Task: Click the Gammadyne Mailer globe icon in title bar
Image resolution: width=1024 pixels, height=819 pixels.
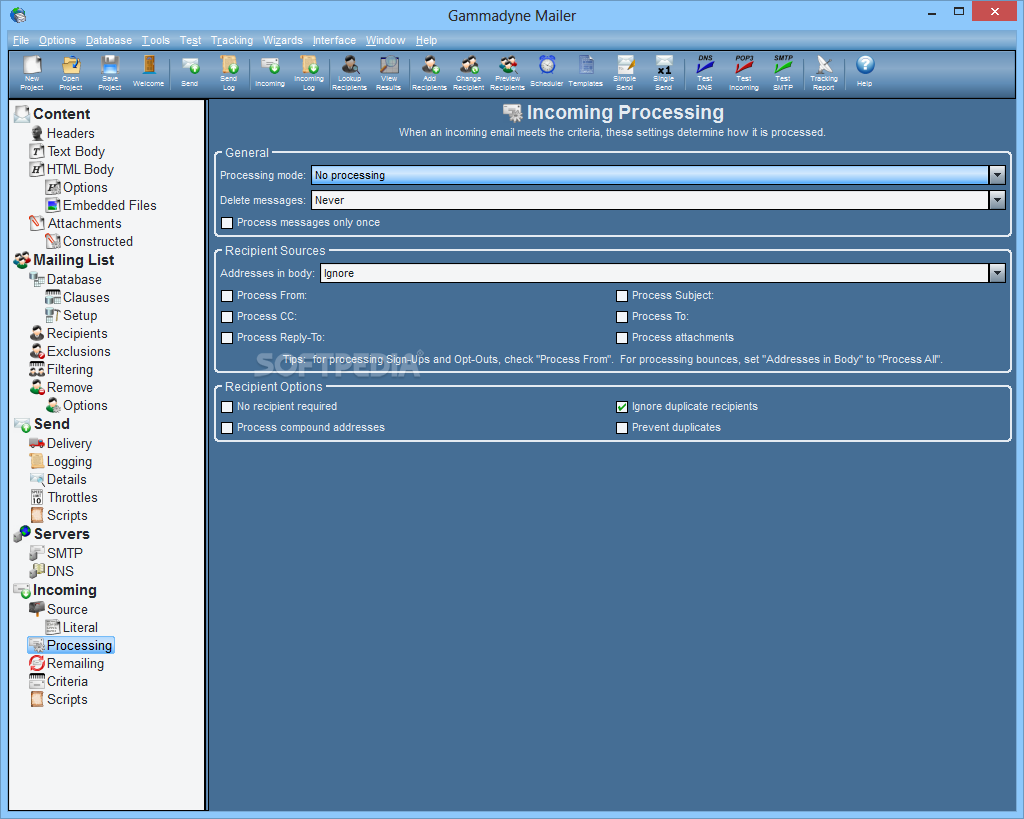Action: (18, 14)
